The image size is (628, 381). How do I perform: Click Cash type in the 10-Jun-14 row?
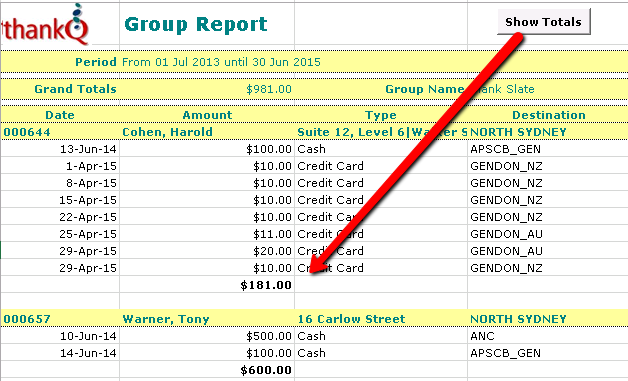pos(311,336)
